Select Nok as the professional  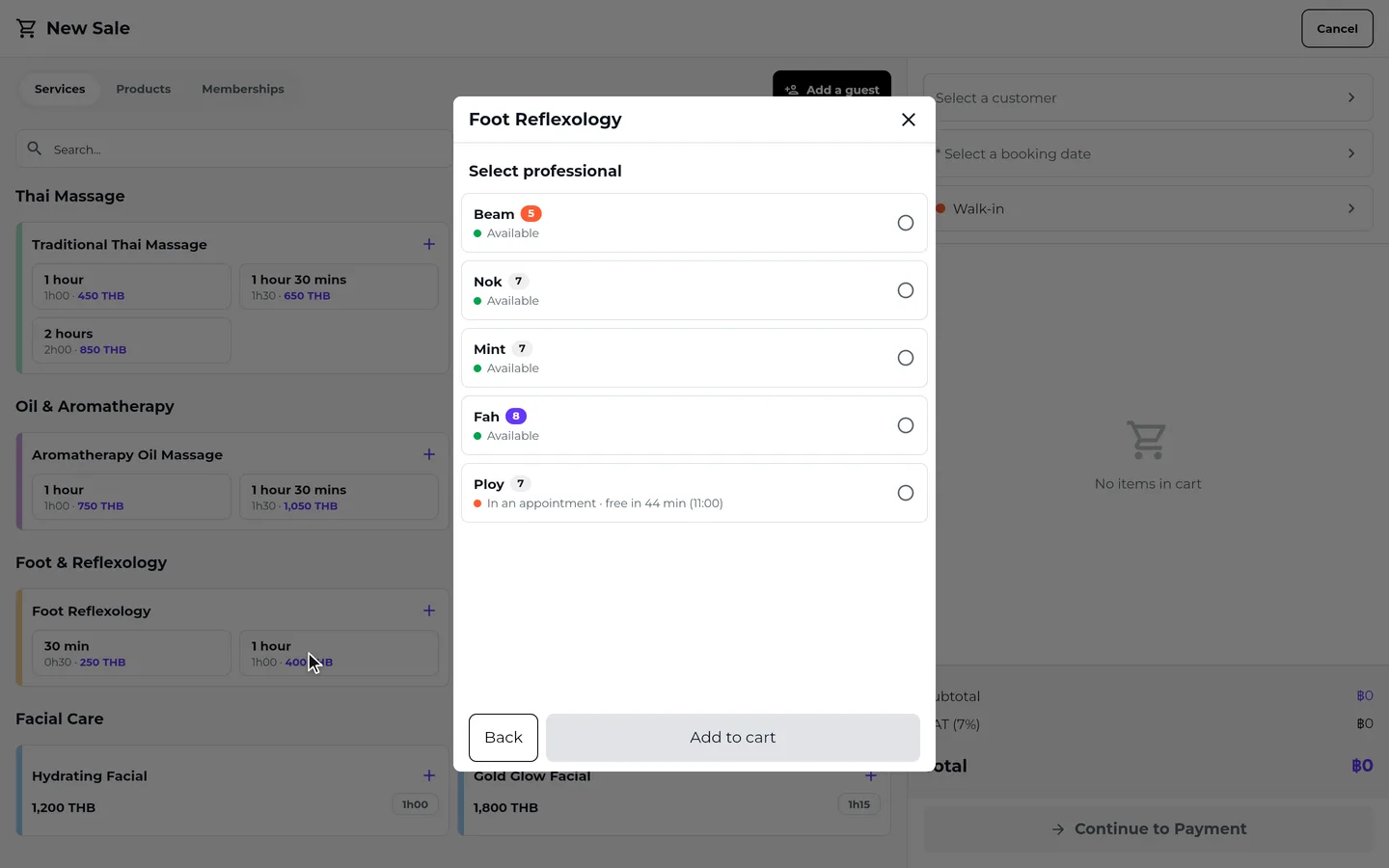pos(694,290)
